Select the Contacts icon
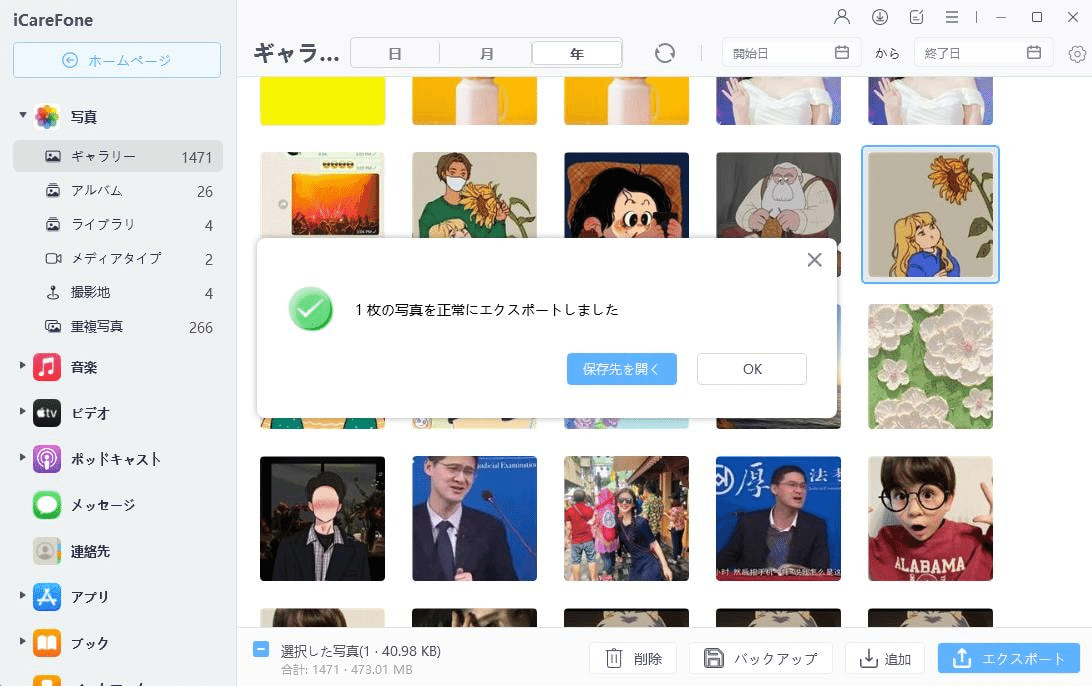The height and width of the screenshot is (686, 1092). coord(47,551)
